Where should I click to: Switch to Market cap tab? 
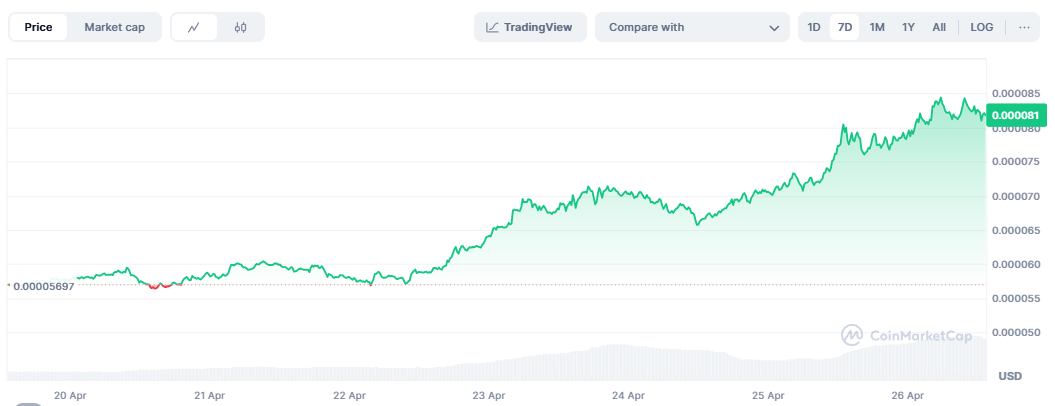pos(114,27)
